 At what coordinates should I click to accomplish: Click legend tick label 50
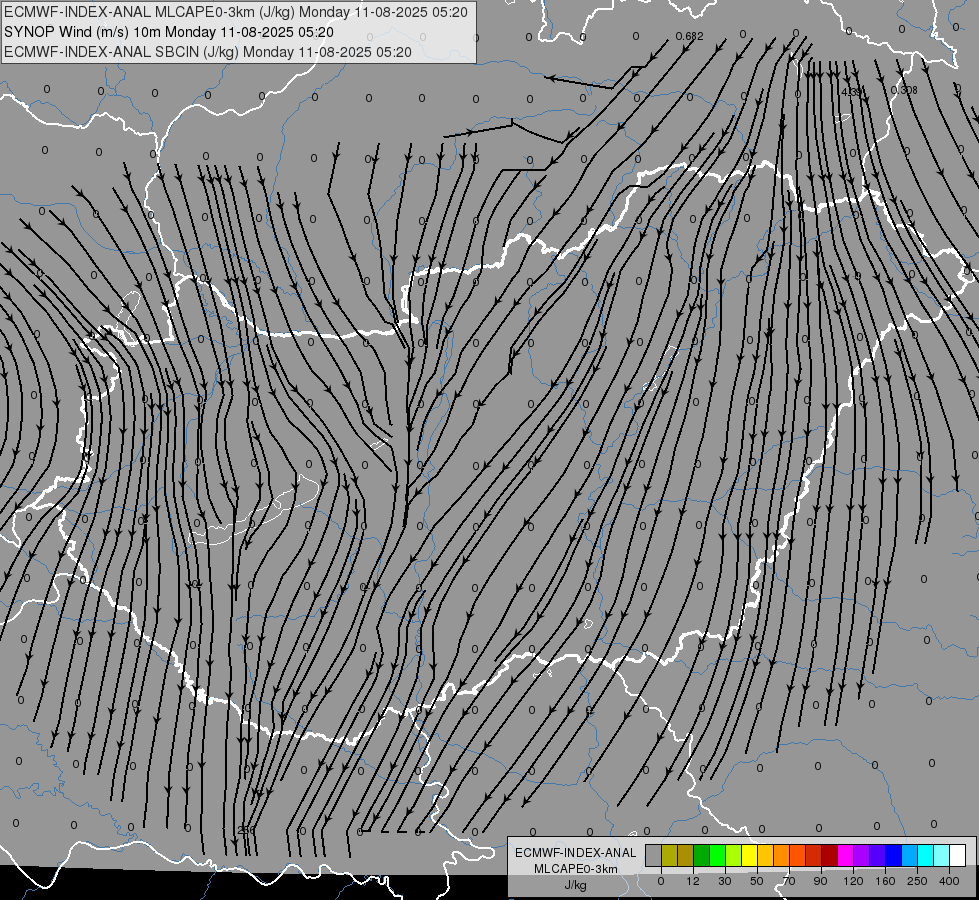click(x=756, y=881)
